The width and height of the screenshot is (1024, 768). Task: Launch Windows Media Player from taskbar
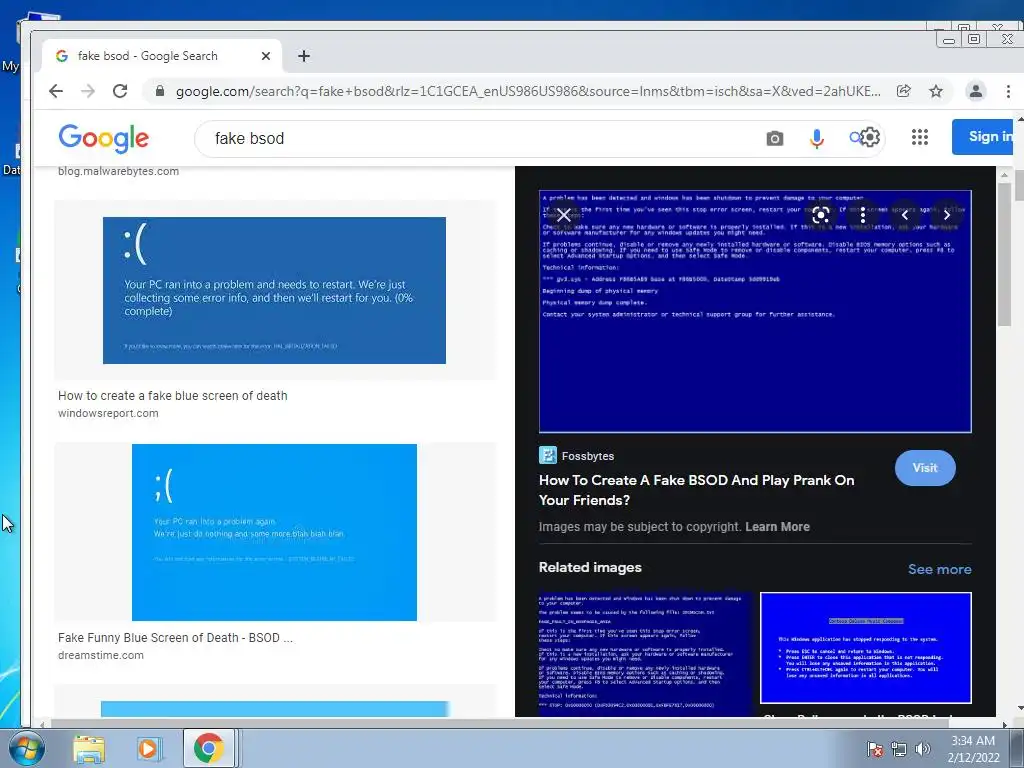148,749
